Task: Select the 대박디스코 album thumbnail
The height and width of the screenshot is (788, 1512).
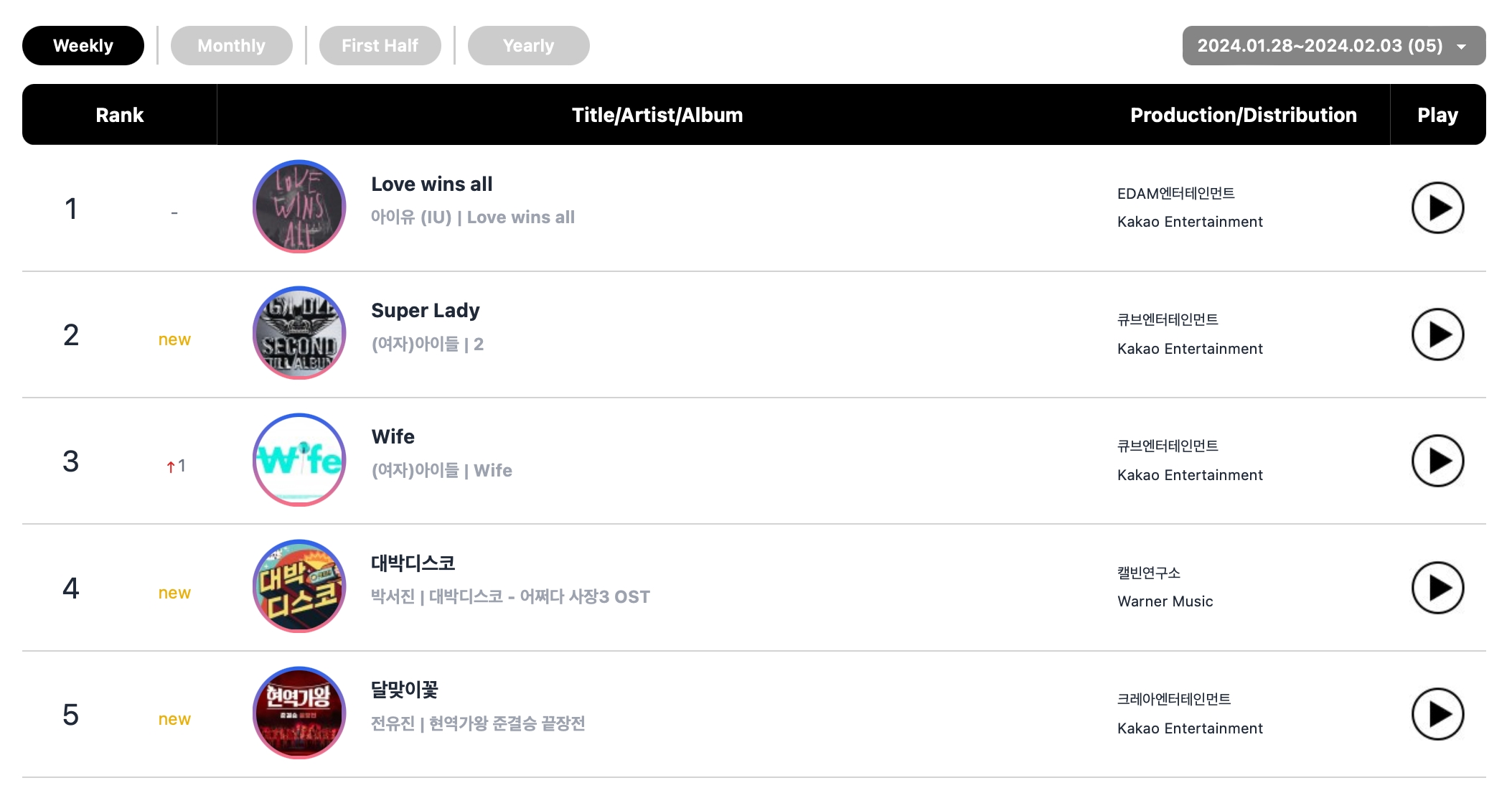Action: tap(299, 586)
